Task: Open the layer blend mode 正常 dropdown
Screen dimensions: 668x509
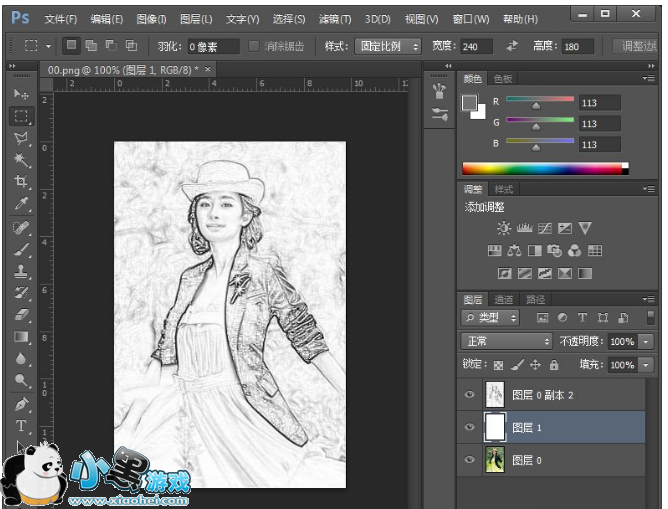Action: pos(507,341)
